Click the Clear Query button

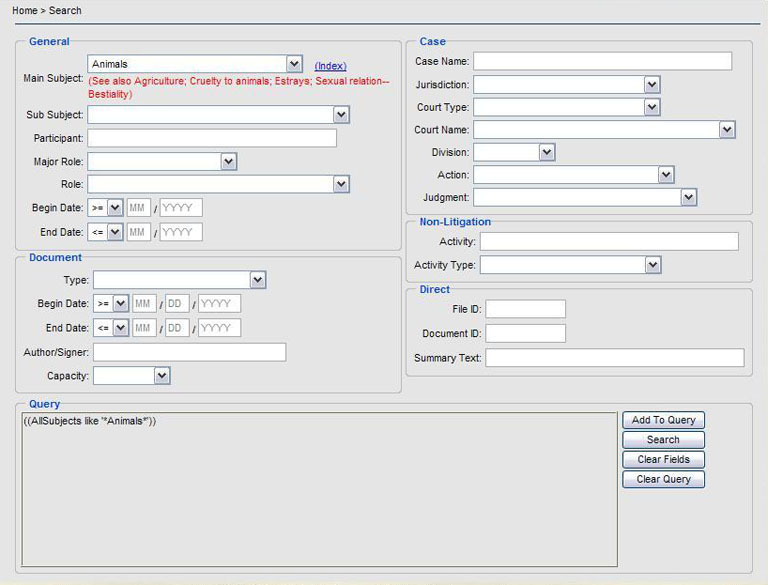[x=664, y=479]
